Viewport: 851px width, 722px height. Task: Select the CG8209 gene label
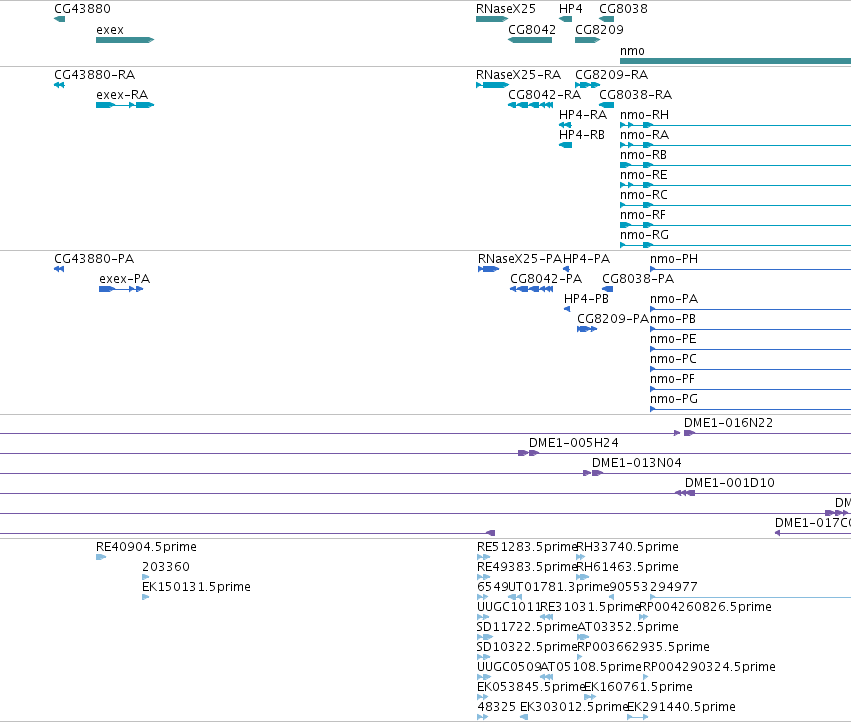pyautogui.click(x=599, y=30)
